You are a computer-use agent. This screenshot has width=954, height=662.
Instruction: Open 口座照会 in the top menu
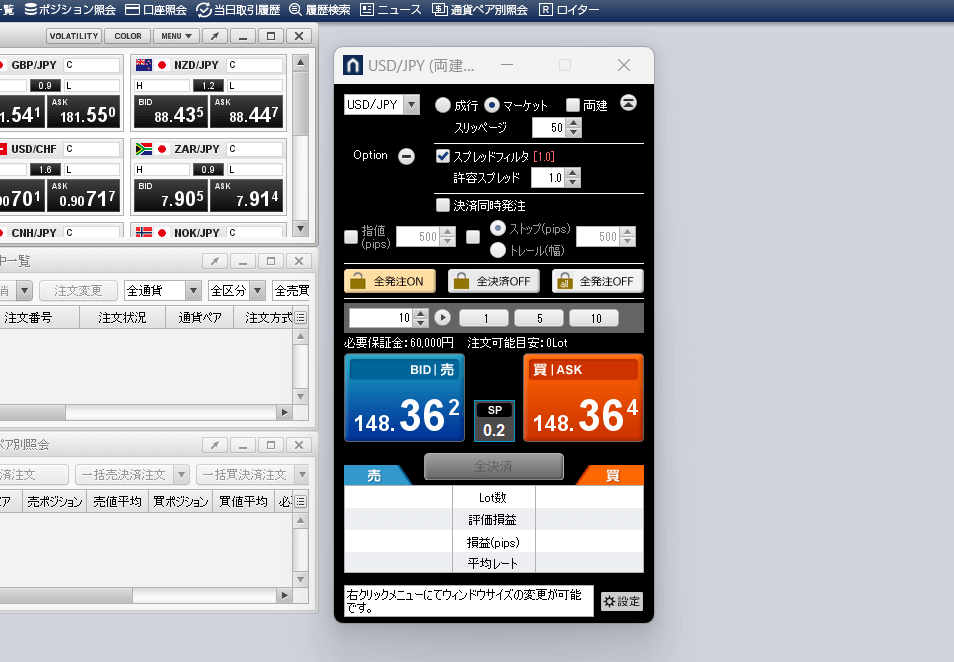click(x=157, y=9)
